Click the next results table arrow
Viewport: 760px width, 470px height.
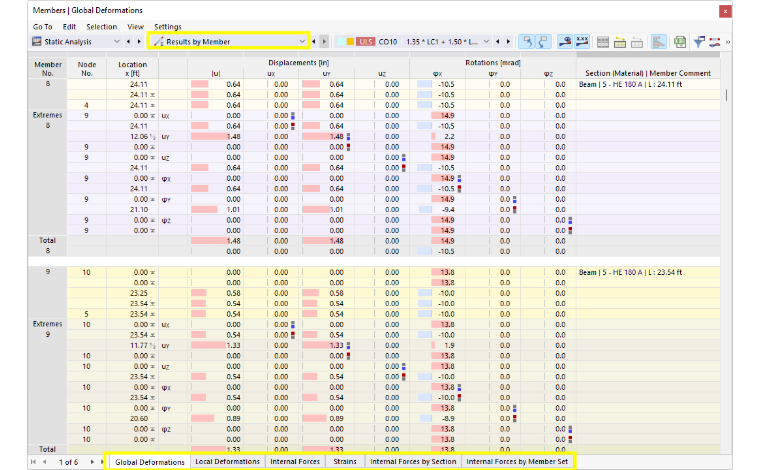click(324, 42)
